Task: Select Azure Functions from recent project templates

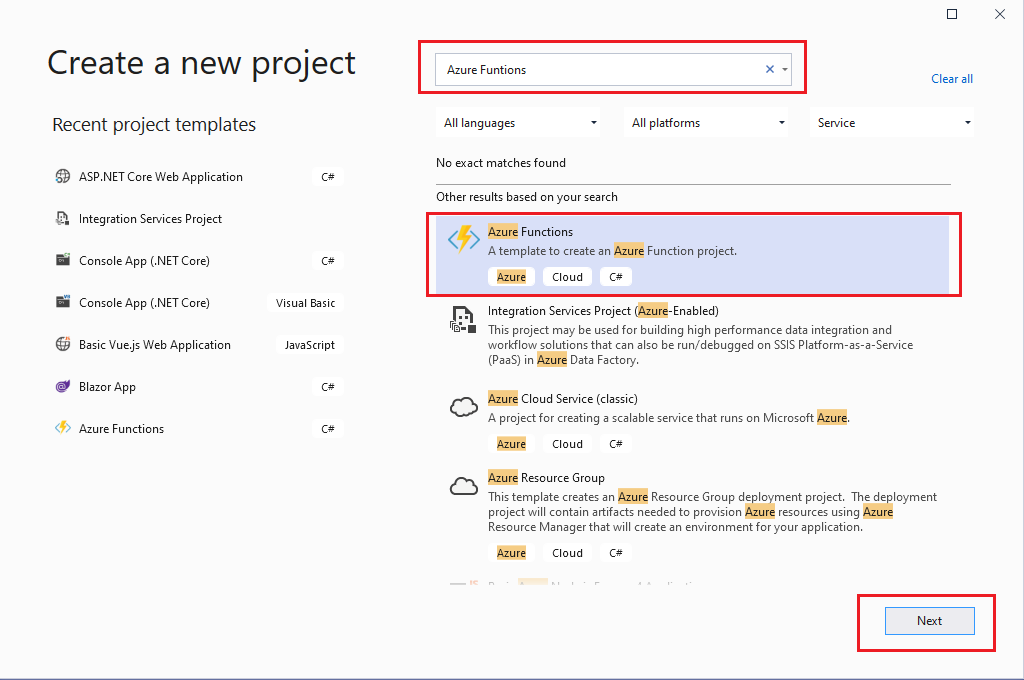Action: click(x=120, y=428)
